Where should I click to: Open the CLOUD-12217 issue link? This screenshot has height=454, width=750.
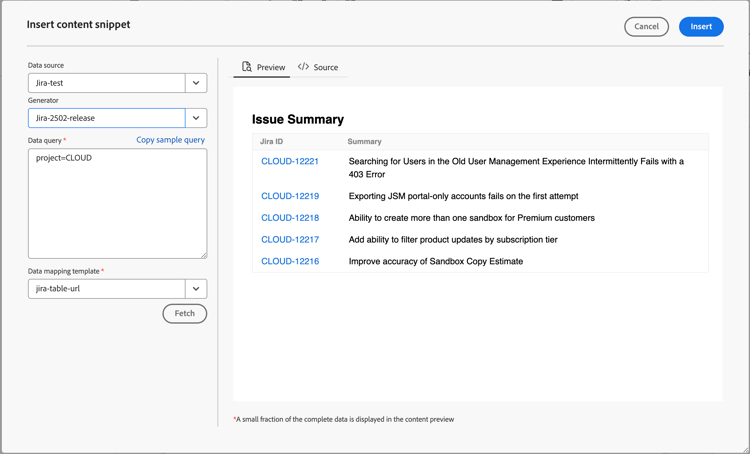tap(290, 239)
